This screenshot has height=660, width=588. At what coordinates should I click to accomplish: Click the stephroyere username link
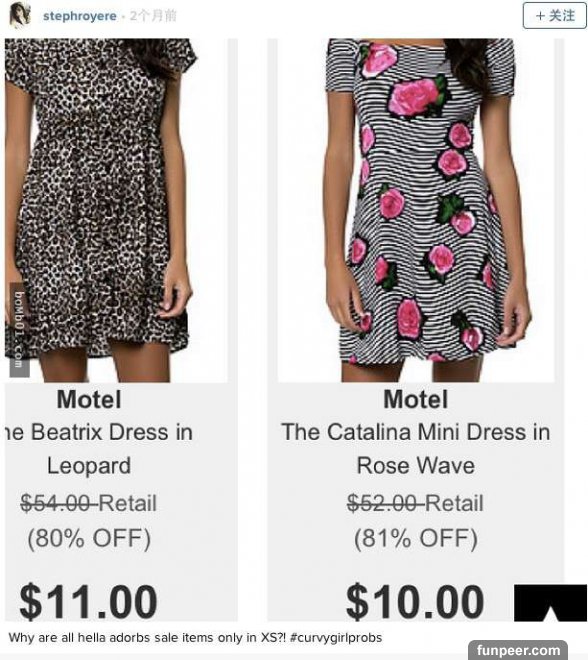click(80, 16)
